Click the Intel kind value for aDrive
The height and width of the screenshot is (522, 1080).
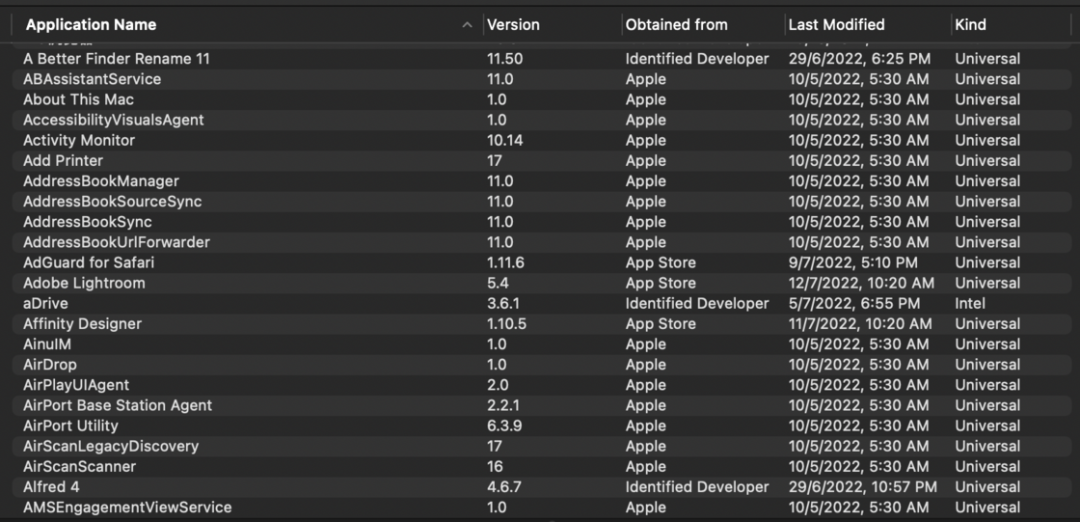970,303
